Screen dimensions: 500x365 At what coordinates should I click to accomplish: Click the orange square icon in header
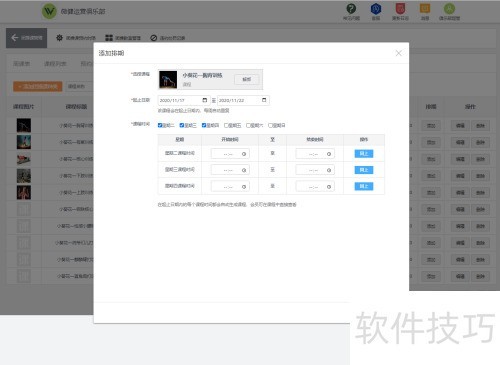point(425,8)
